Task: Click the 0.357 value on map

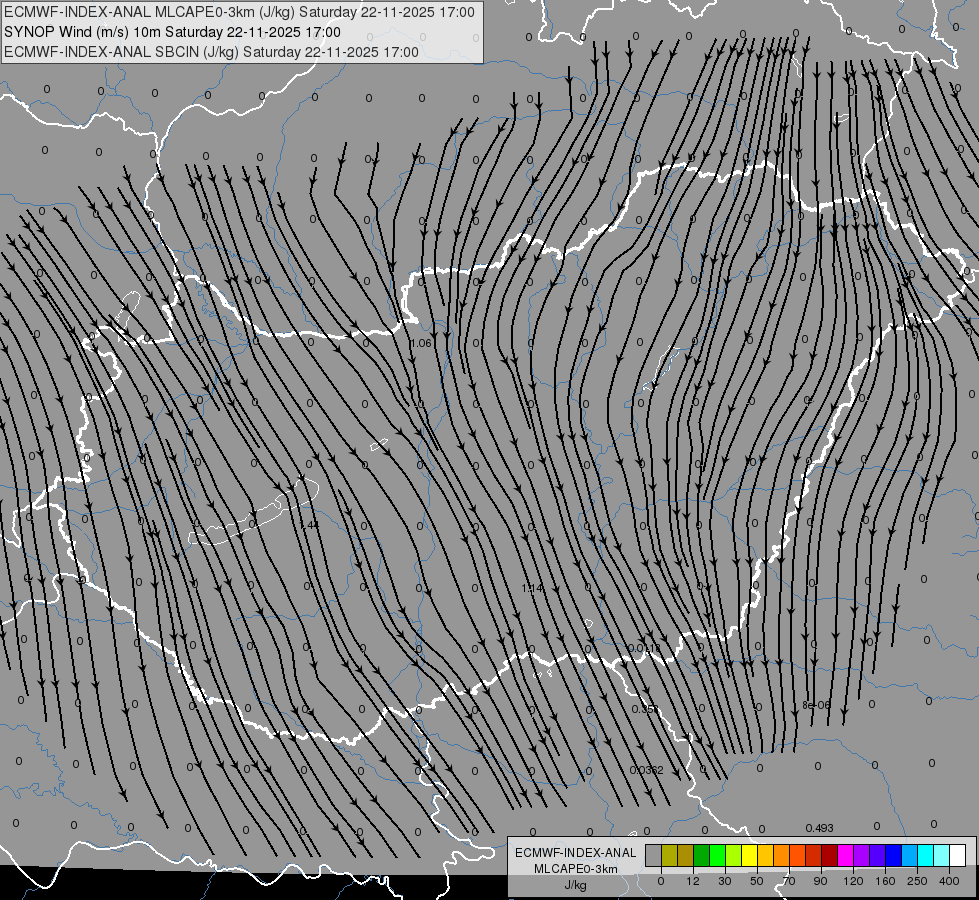Action: [644, 710]
